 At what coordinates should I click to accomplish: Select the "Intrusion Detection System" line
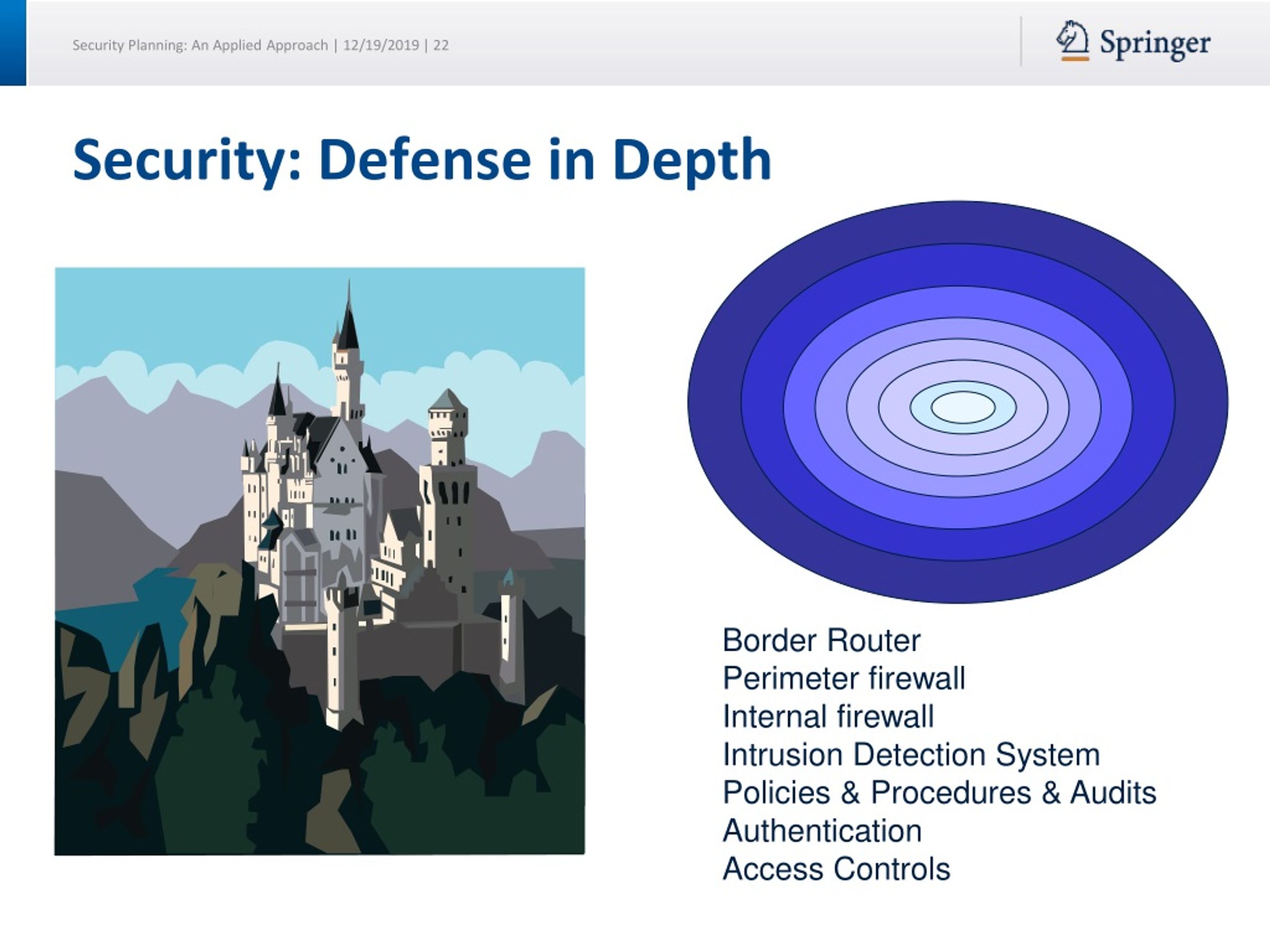click(911, 755)
